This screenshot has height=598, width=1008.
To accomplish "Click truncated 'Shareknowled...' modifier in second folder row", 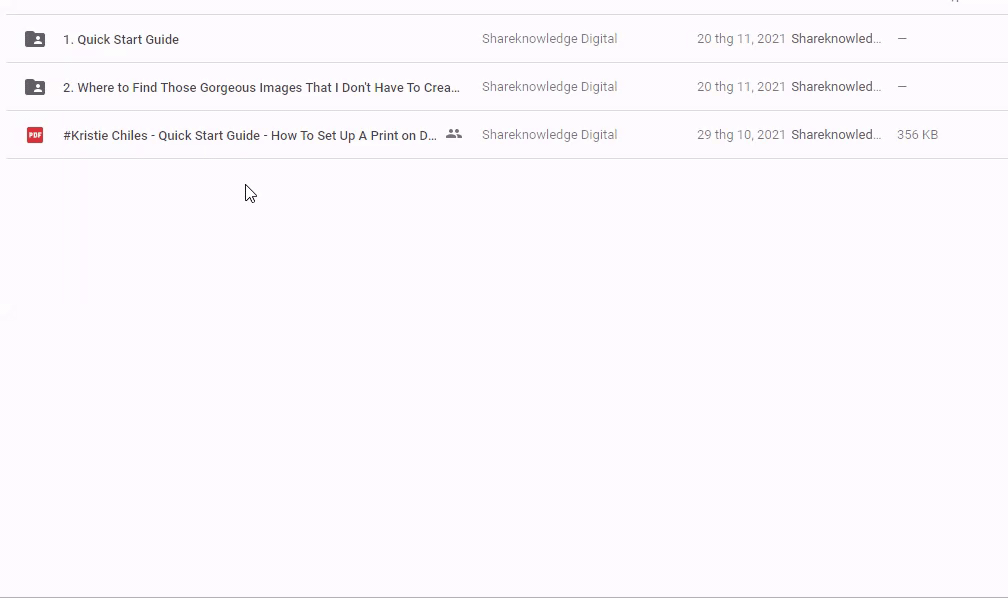I will [836, 87].
